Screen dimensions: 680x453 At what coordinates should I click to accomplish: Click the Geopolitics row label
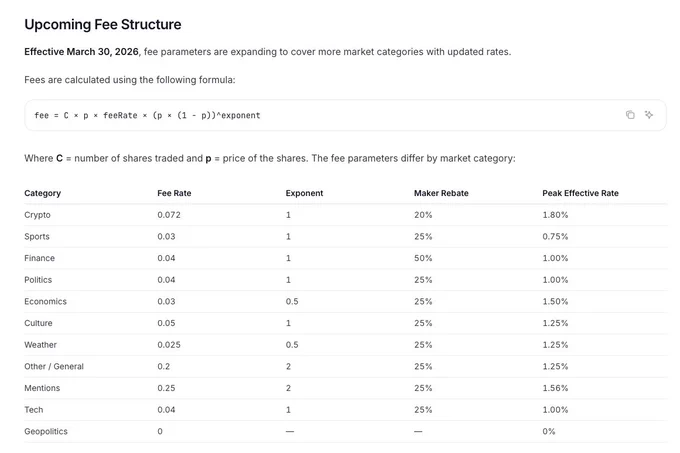click(46, 432)
